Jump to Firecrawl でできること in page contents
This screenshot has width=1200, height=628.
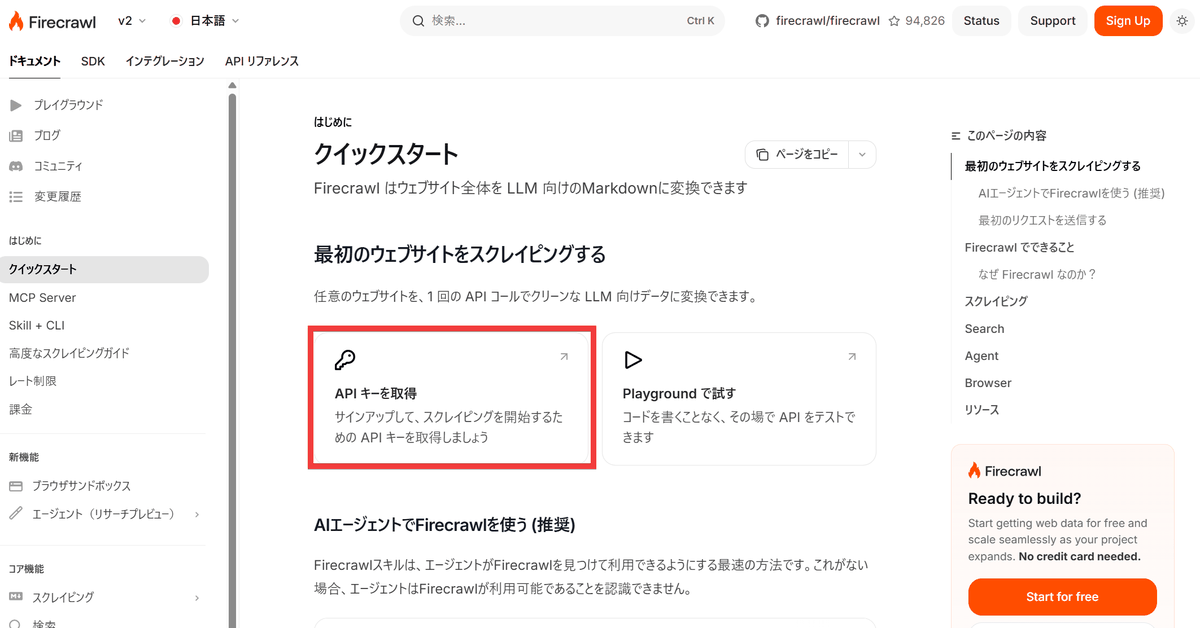point(1019,247)
